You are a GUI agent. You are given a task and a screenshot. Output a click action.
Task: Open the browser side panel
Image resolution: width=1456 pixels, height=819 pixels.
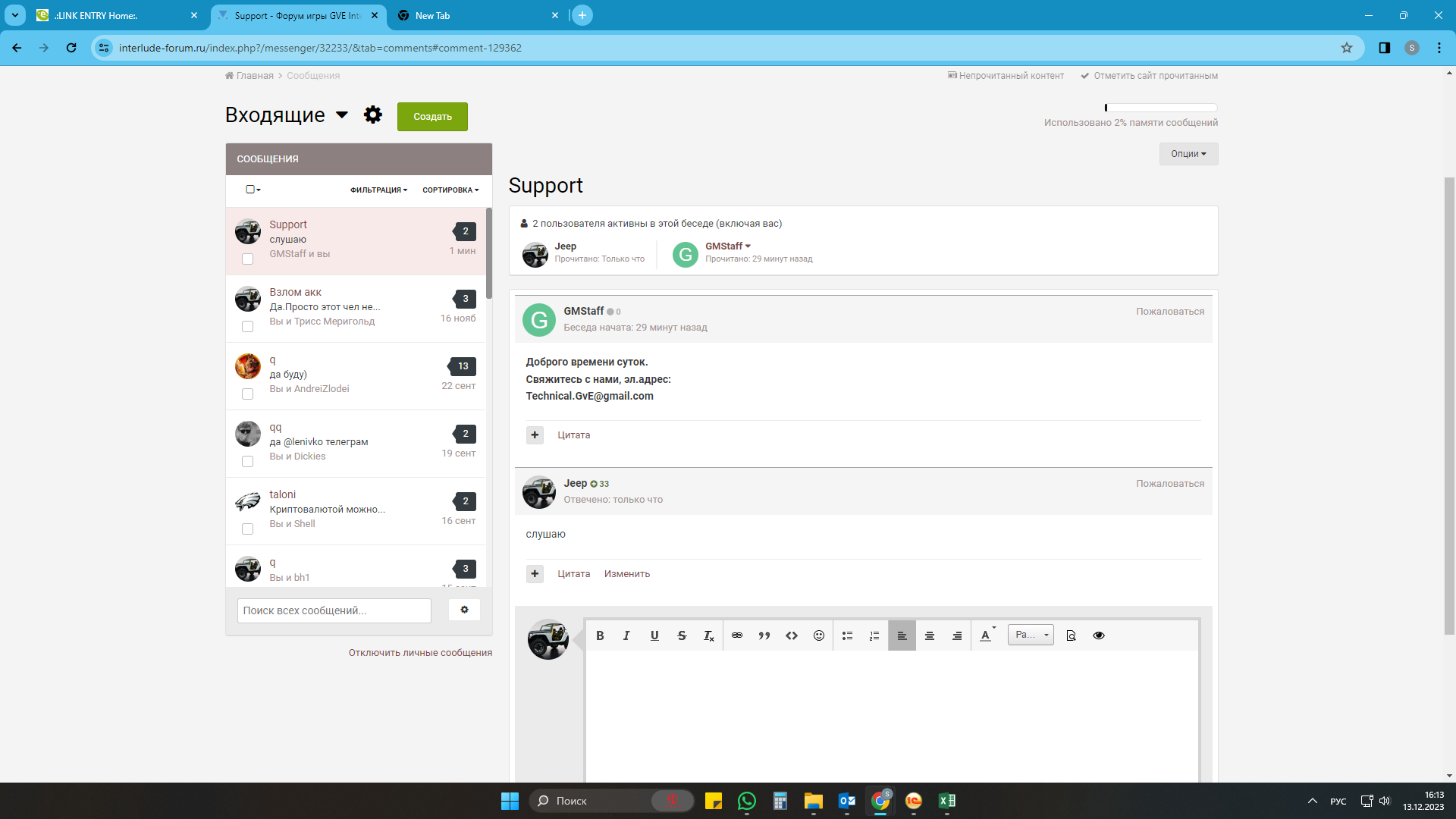coord(1385,48)
